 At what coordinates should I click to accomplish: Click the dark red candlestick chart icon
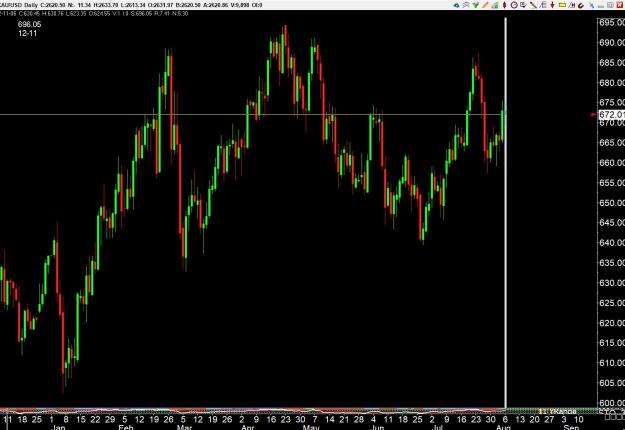[x=504, y=5]
